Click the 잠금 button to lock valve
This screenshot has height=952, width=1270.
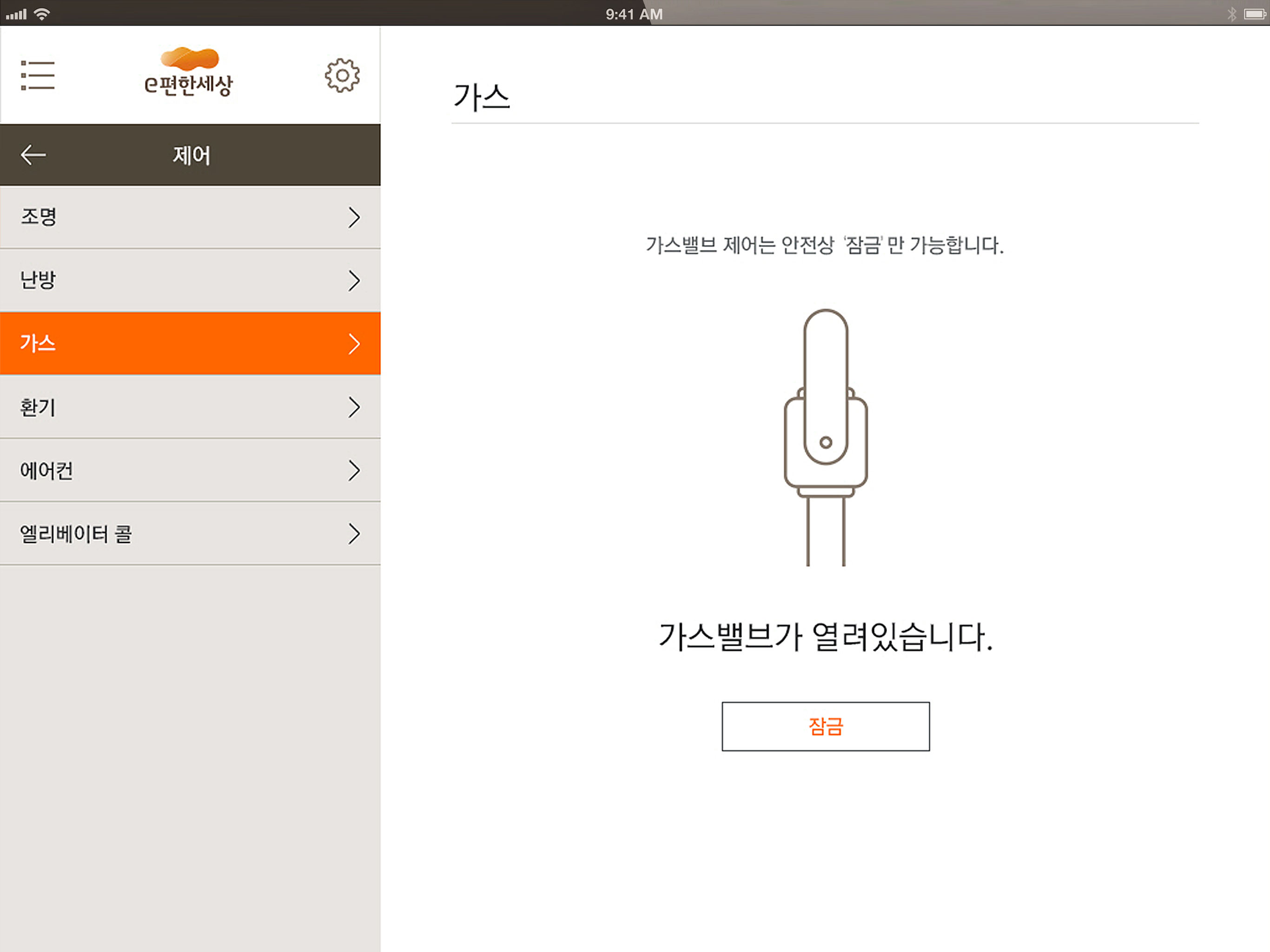[x=826, y=727]
